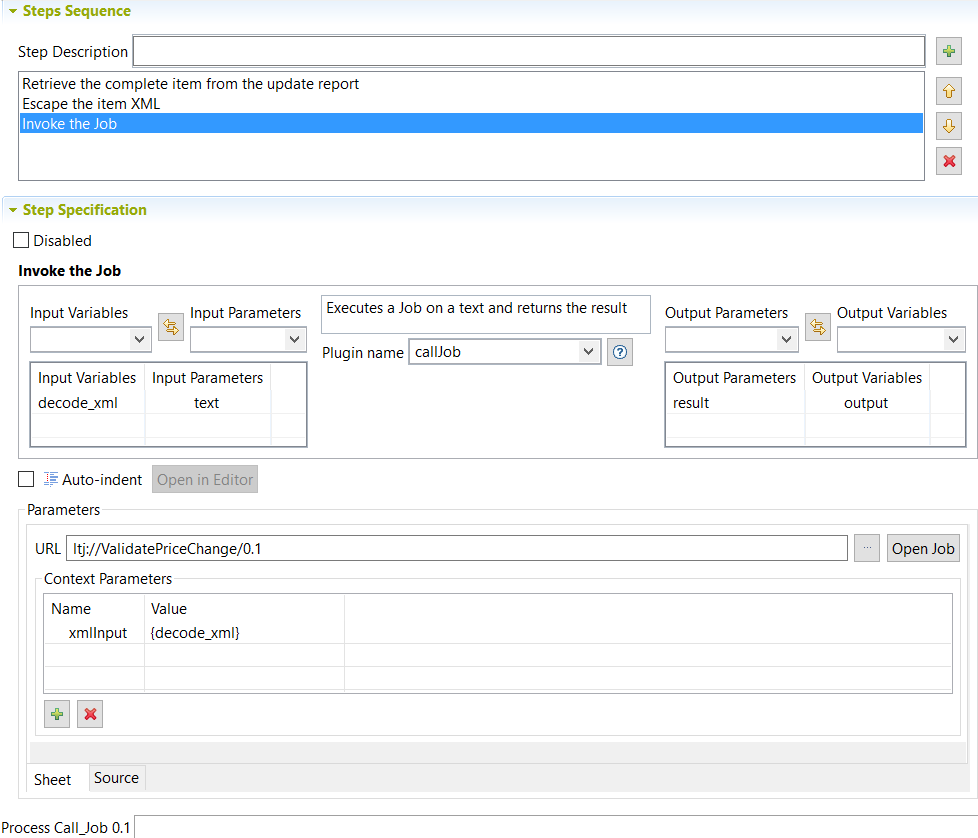Add a context parameter with green plus
The height and width of the screenshot is (838, 978).
(x=57, y=714)
